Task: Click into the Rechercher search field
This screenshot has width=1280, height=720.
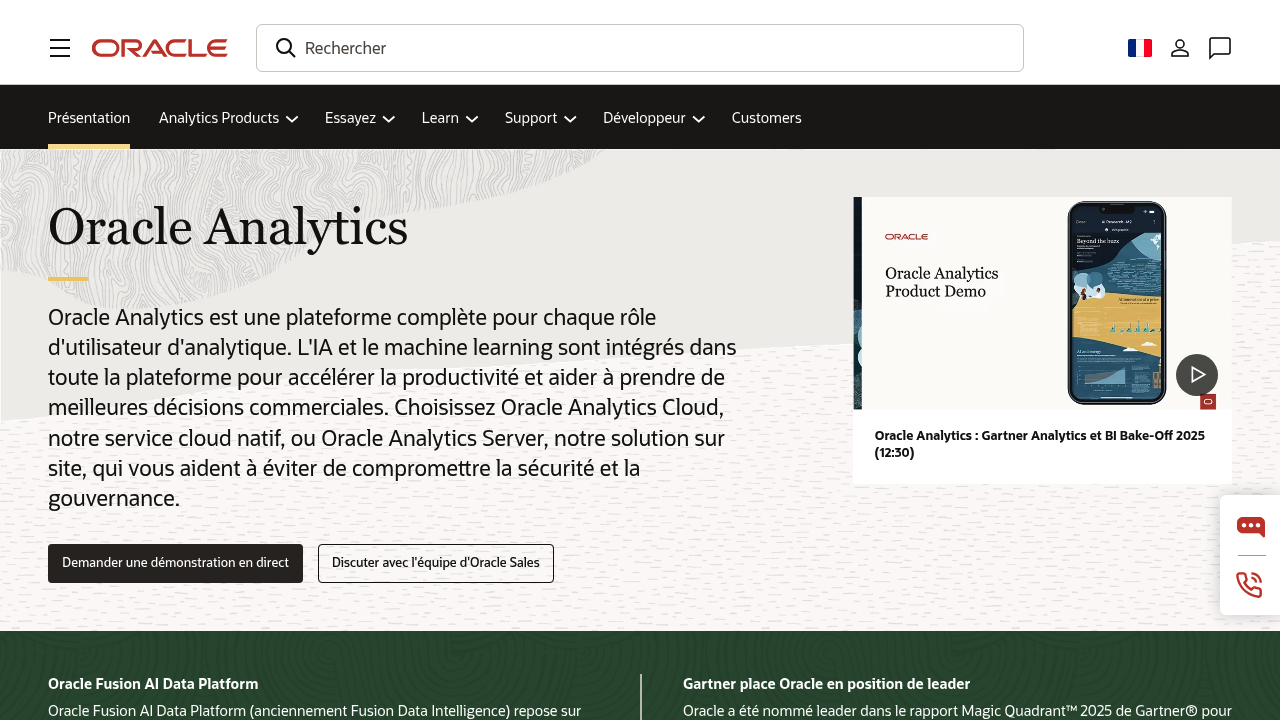Action: 640,48
